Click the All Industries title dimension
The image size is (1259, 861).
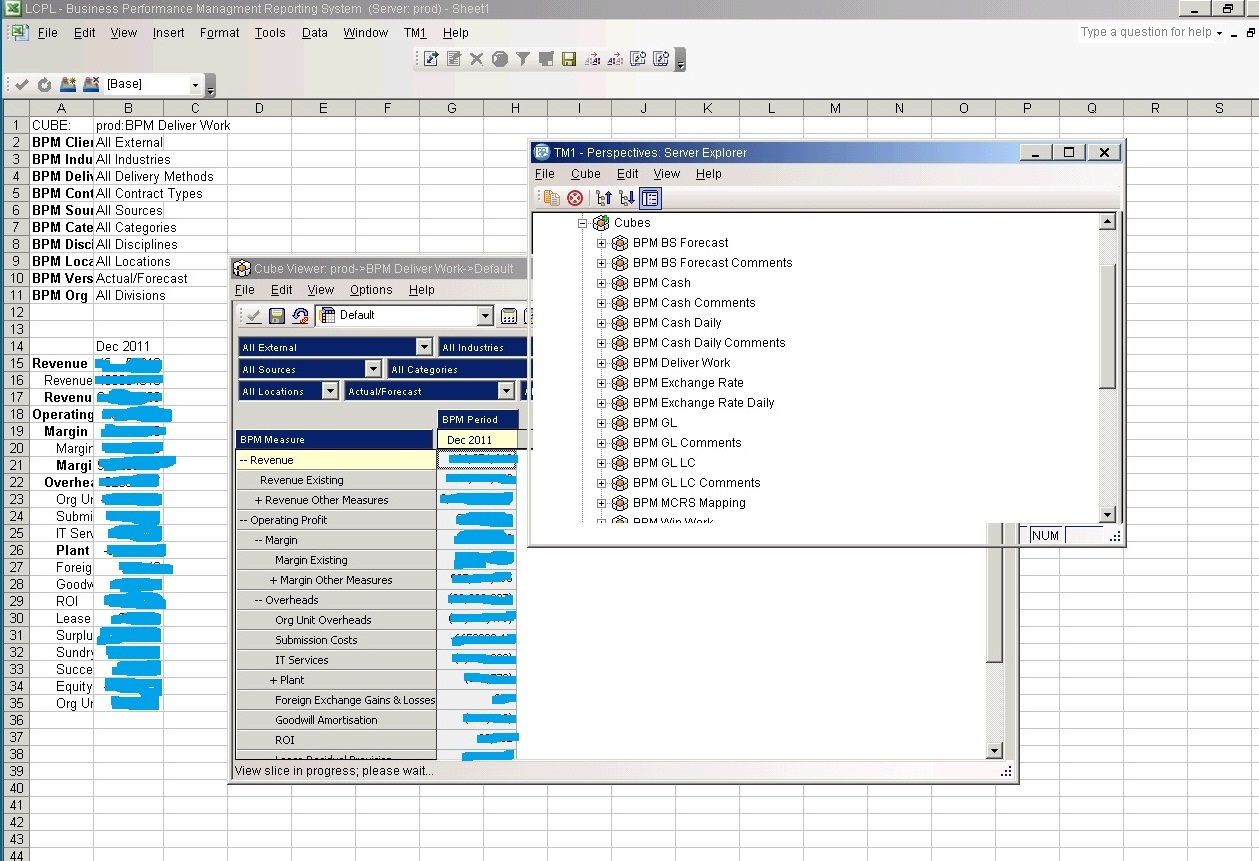click(483, 347)
